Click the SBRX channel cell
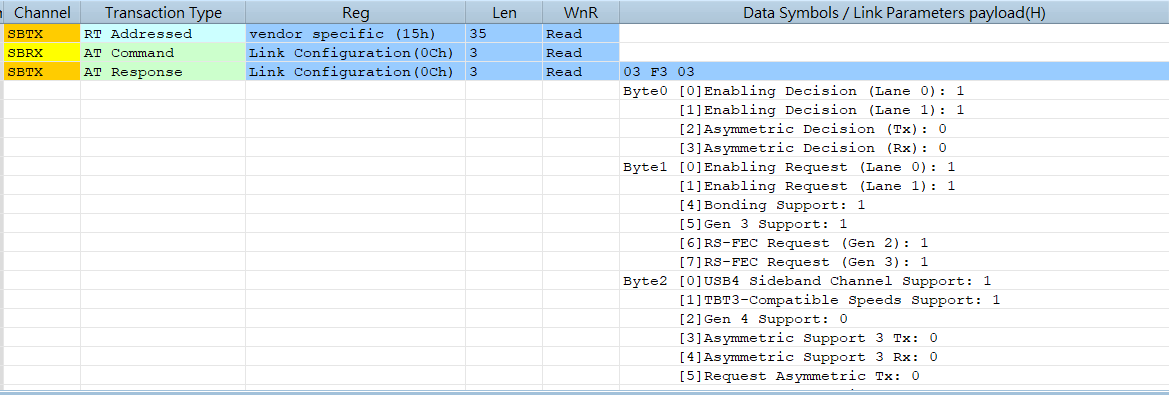Image resolution: width=1169 pixels, height=395 pixels. [42, 53]
